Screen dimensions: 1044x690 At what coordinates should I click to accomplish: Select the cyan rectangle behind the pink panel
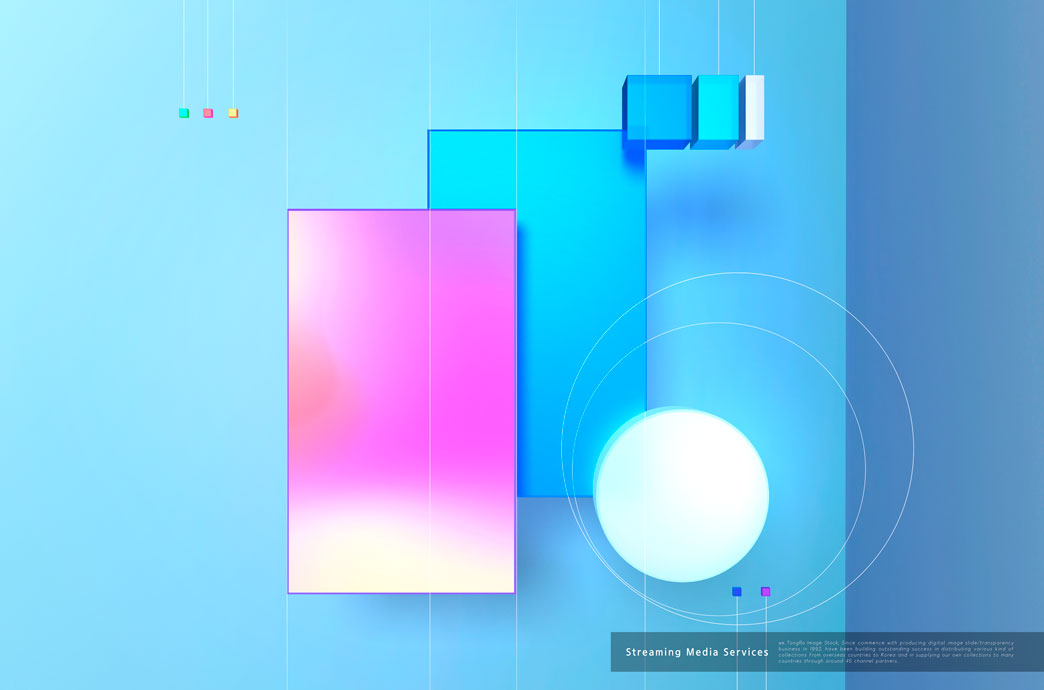pos(580,300)
